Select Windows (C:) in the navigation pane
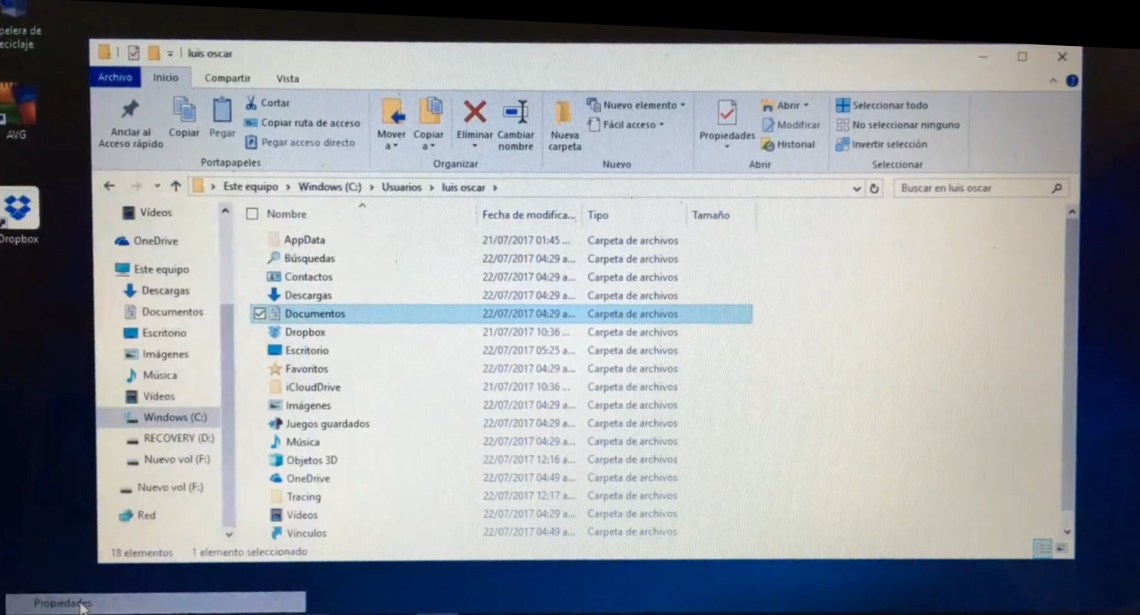The width and height of the screenshot is (1140, 615). coord(174,417)
